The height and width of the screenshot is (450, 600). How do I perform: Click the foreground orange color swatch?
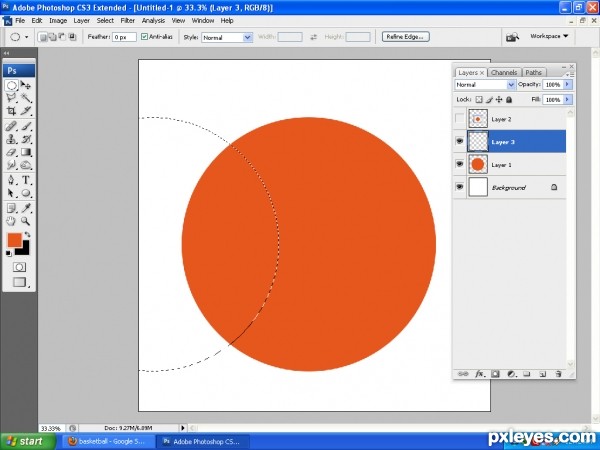pos(14,240)
